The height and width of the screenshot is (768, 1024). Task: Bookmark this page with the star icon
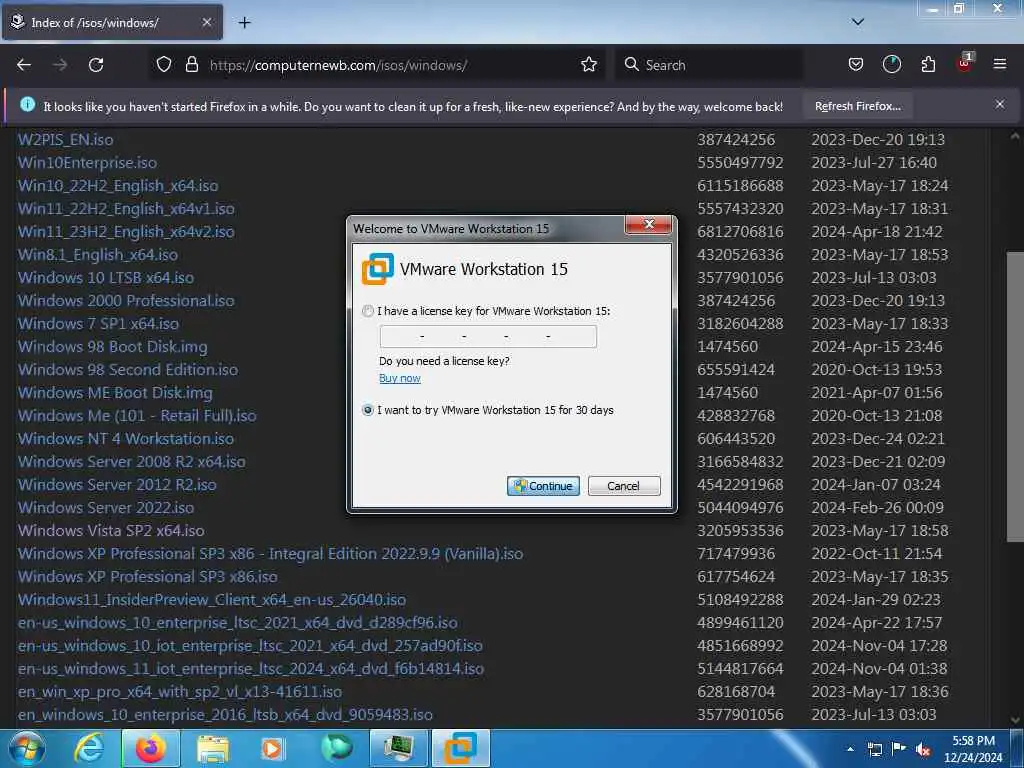(589, 65)
